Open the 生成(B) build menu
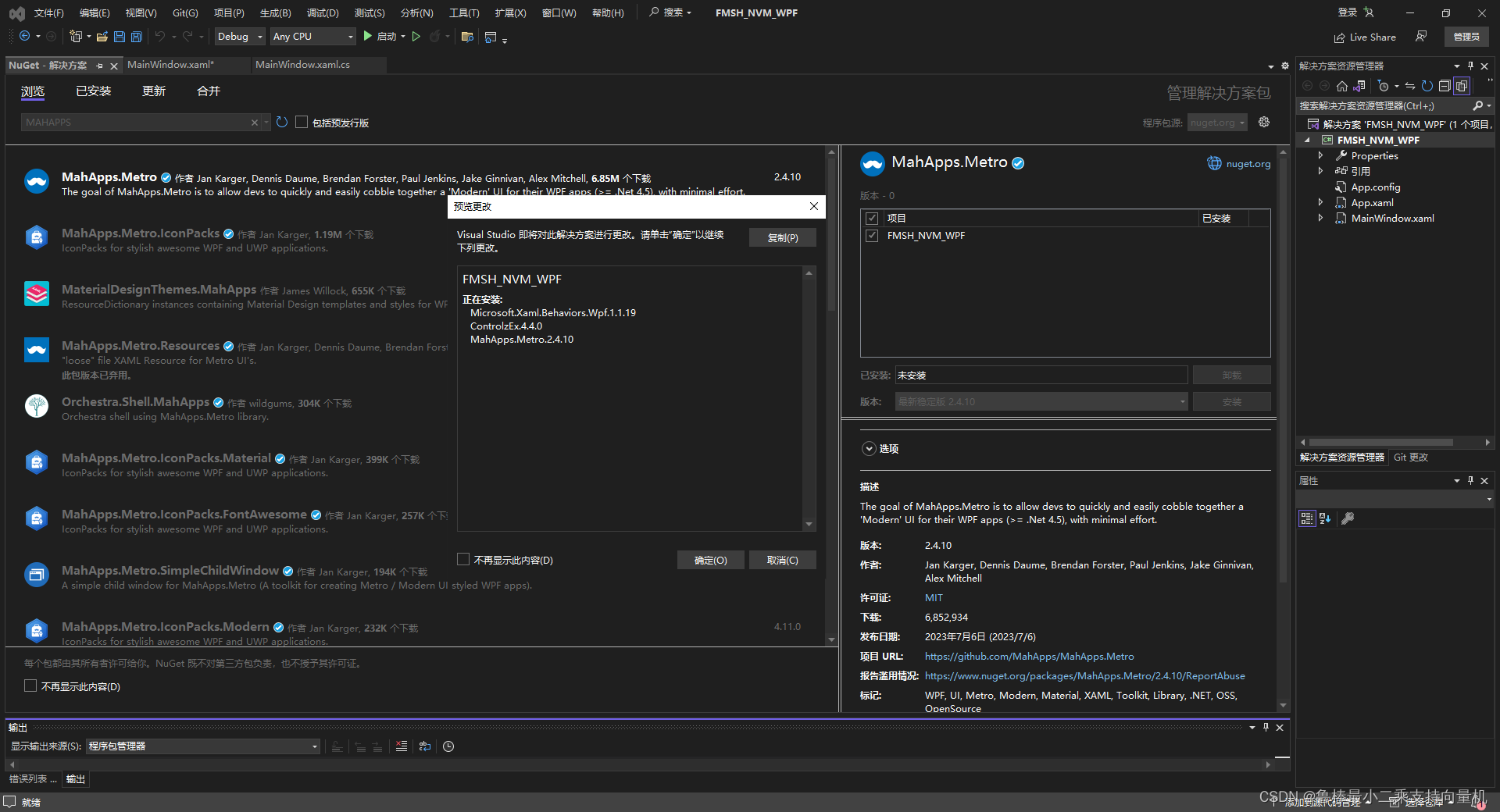 [x=275, y=12]
